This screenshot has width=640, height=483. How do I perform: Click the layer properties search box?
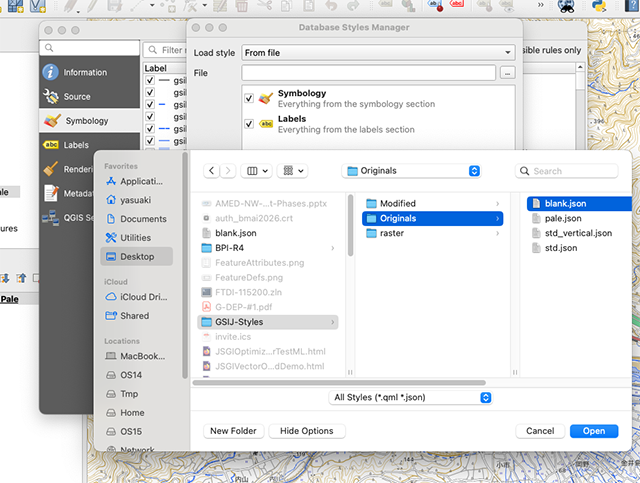pyautogui.click(x=90, y=48)
